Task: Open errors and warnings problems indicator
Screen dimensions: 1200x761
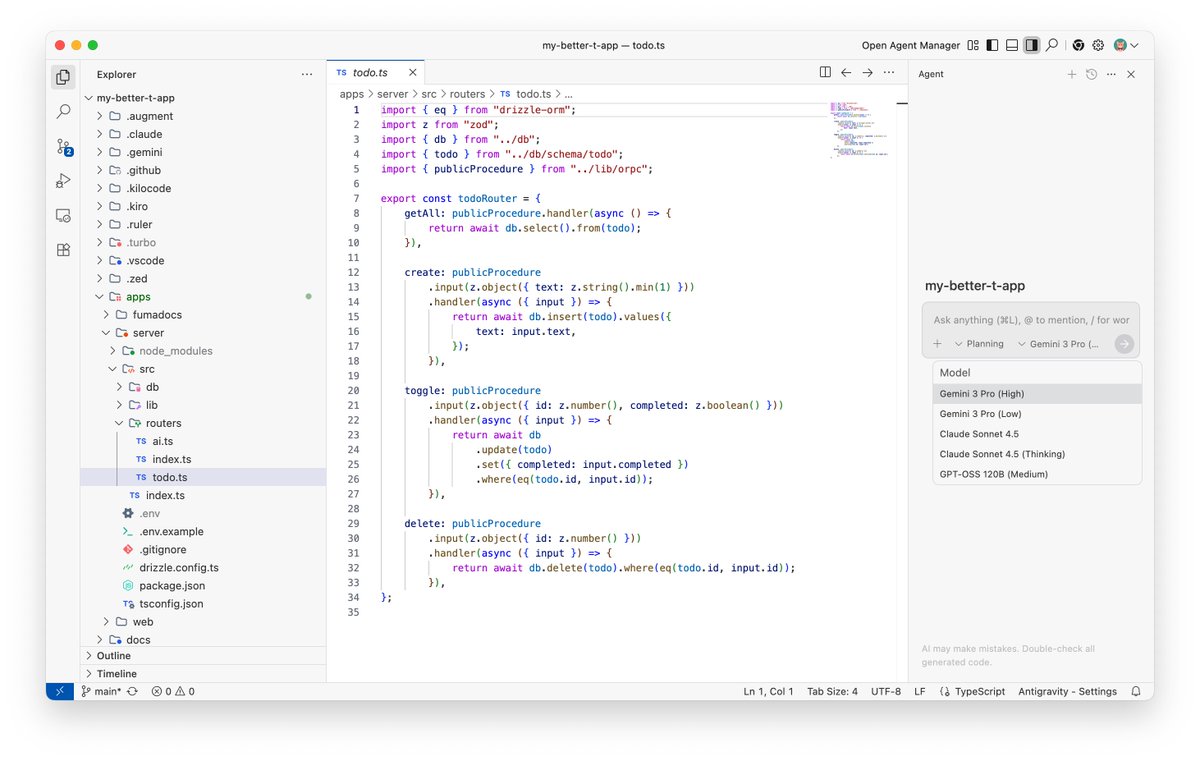Action: (173, 691)
